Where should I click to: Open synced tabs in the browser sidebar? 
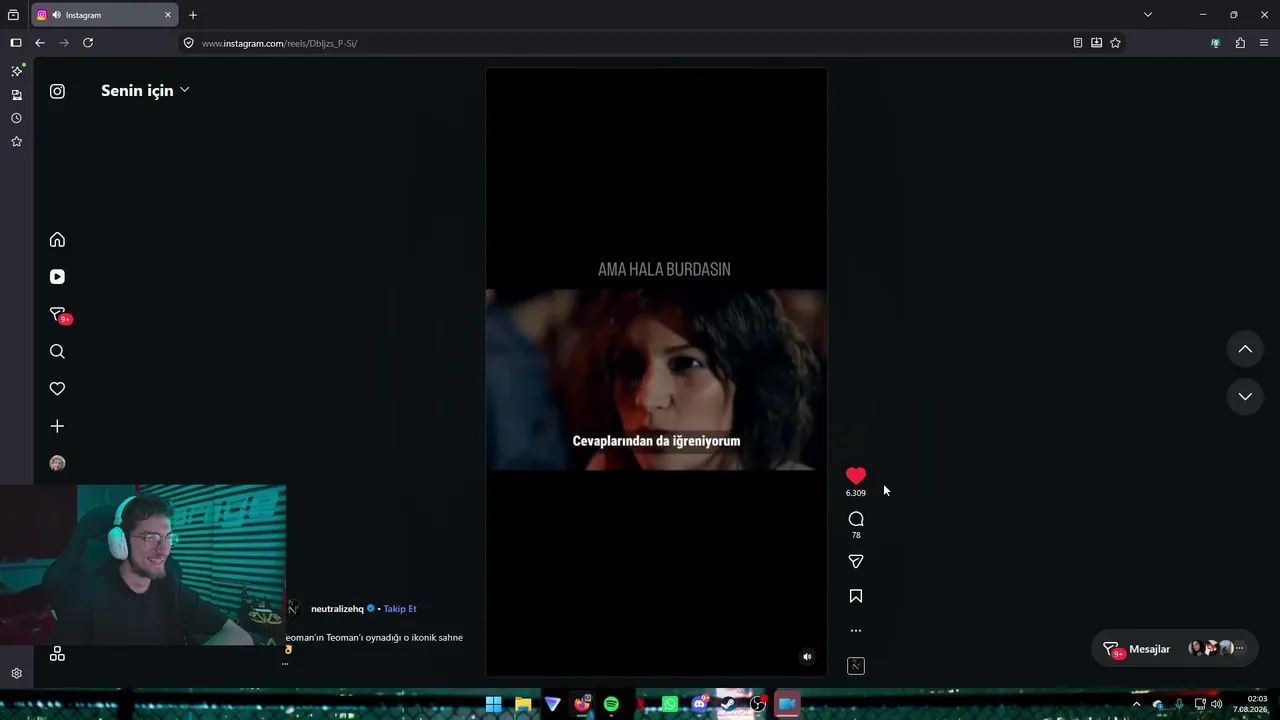click(16, 95)
